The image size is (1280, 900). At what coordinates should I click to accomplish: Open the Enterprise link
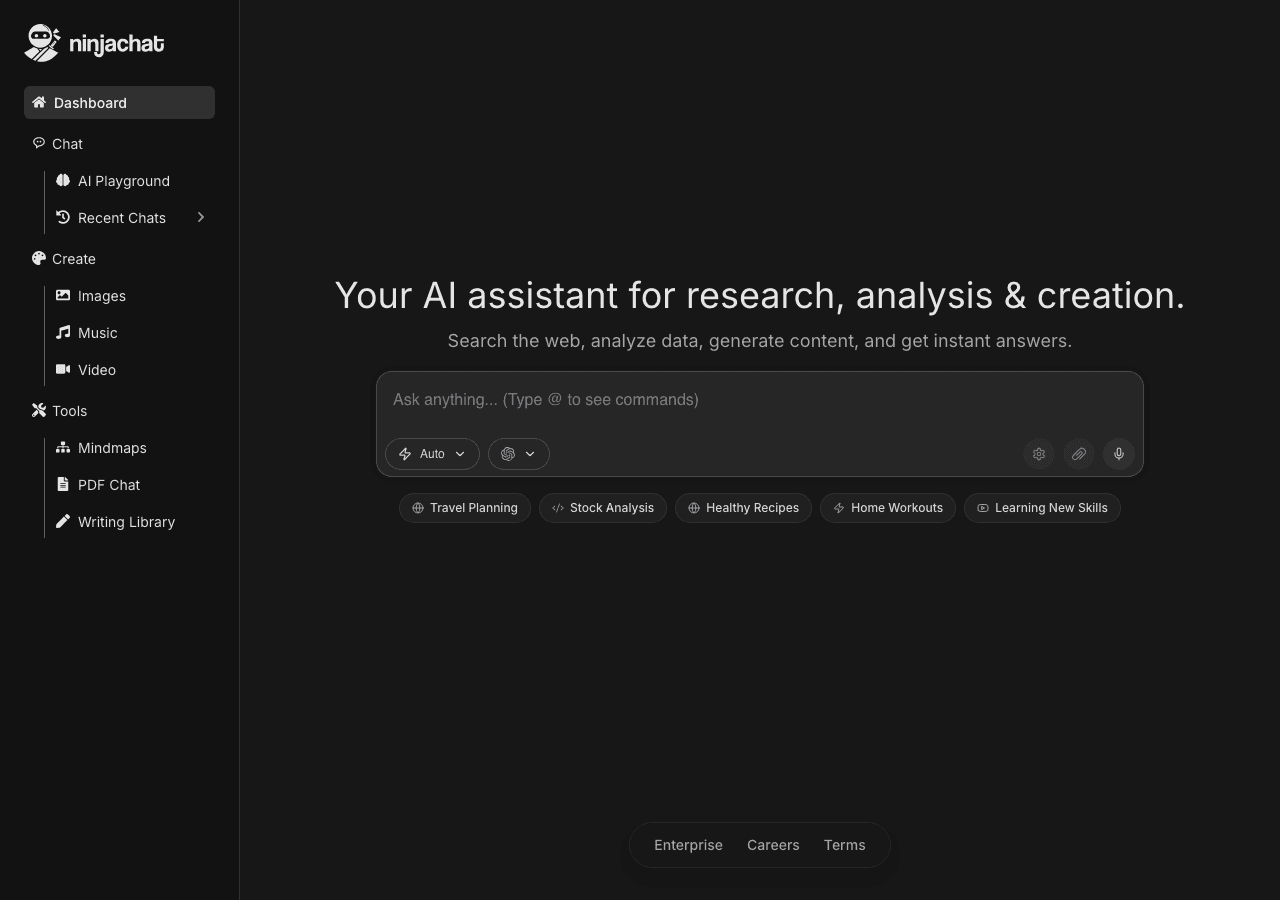(688, 845)
